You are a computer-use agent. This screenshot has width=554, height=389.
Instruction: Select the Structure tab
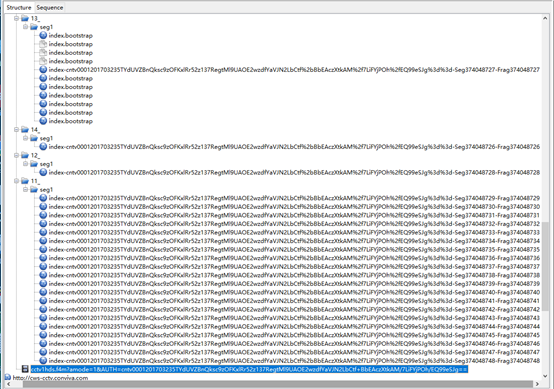click(x=19, y=7)
